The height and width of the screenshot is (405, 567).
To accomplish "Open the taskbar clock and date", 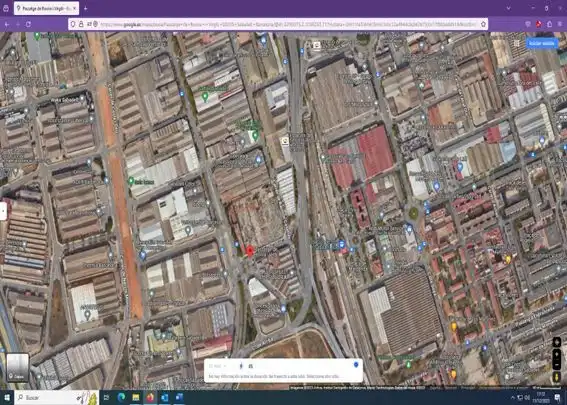I will pos(541,397).
